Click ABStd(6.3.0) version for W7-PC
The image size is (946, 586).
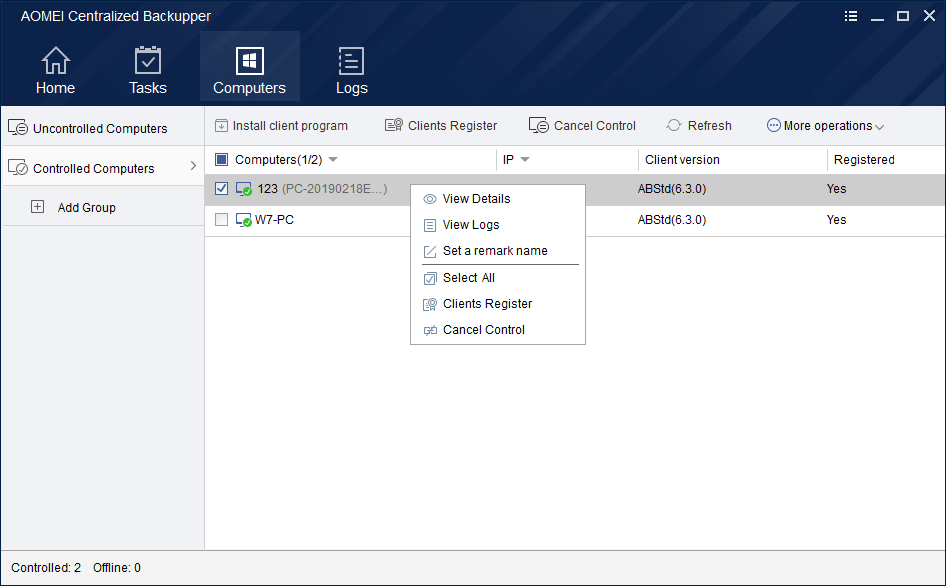(x=671, y=220)
